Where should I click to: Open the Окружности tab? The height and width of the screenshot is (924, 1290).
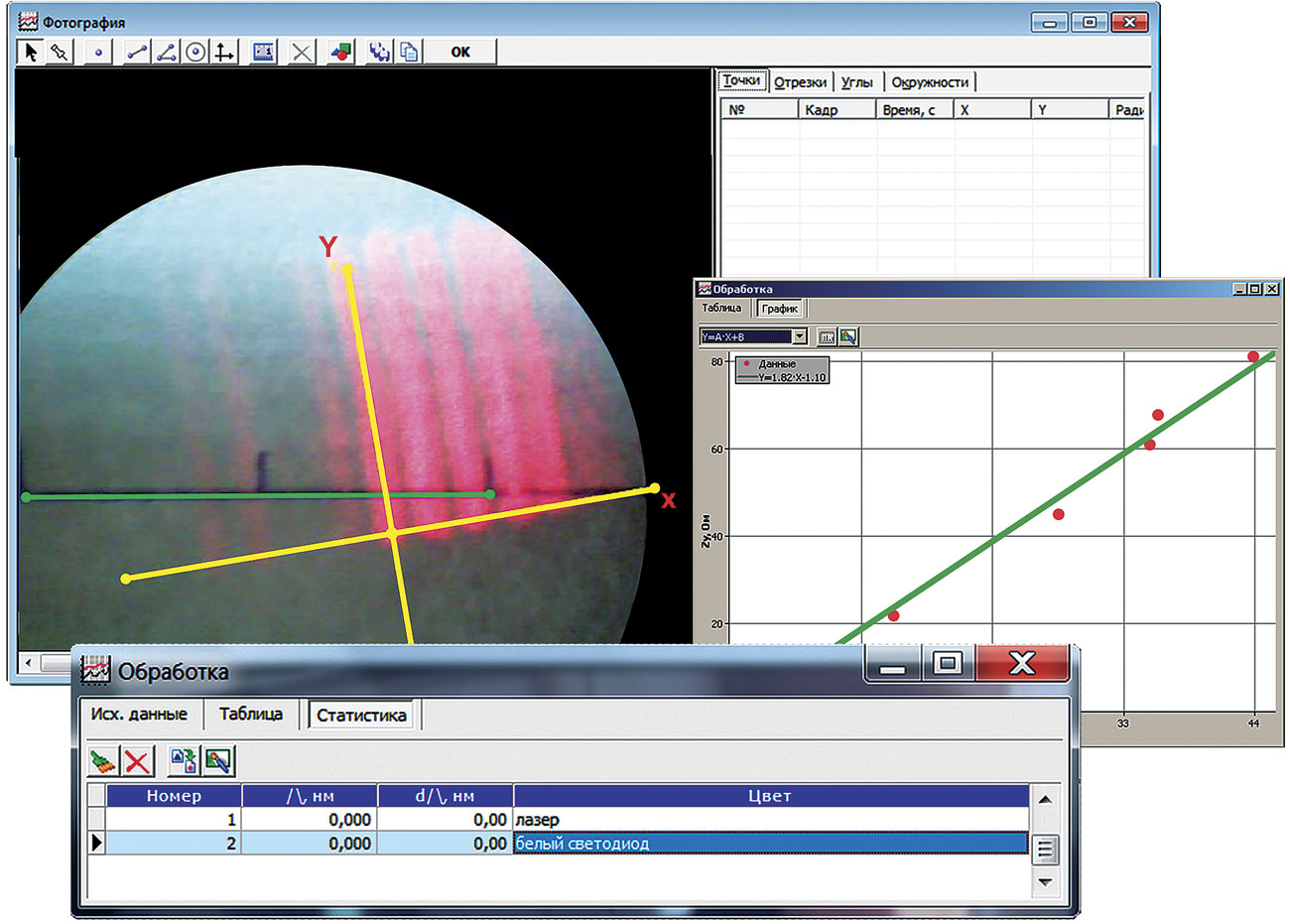click(930, 82)
